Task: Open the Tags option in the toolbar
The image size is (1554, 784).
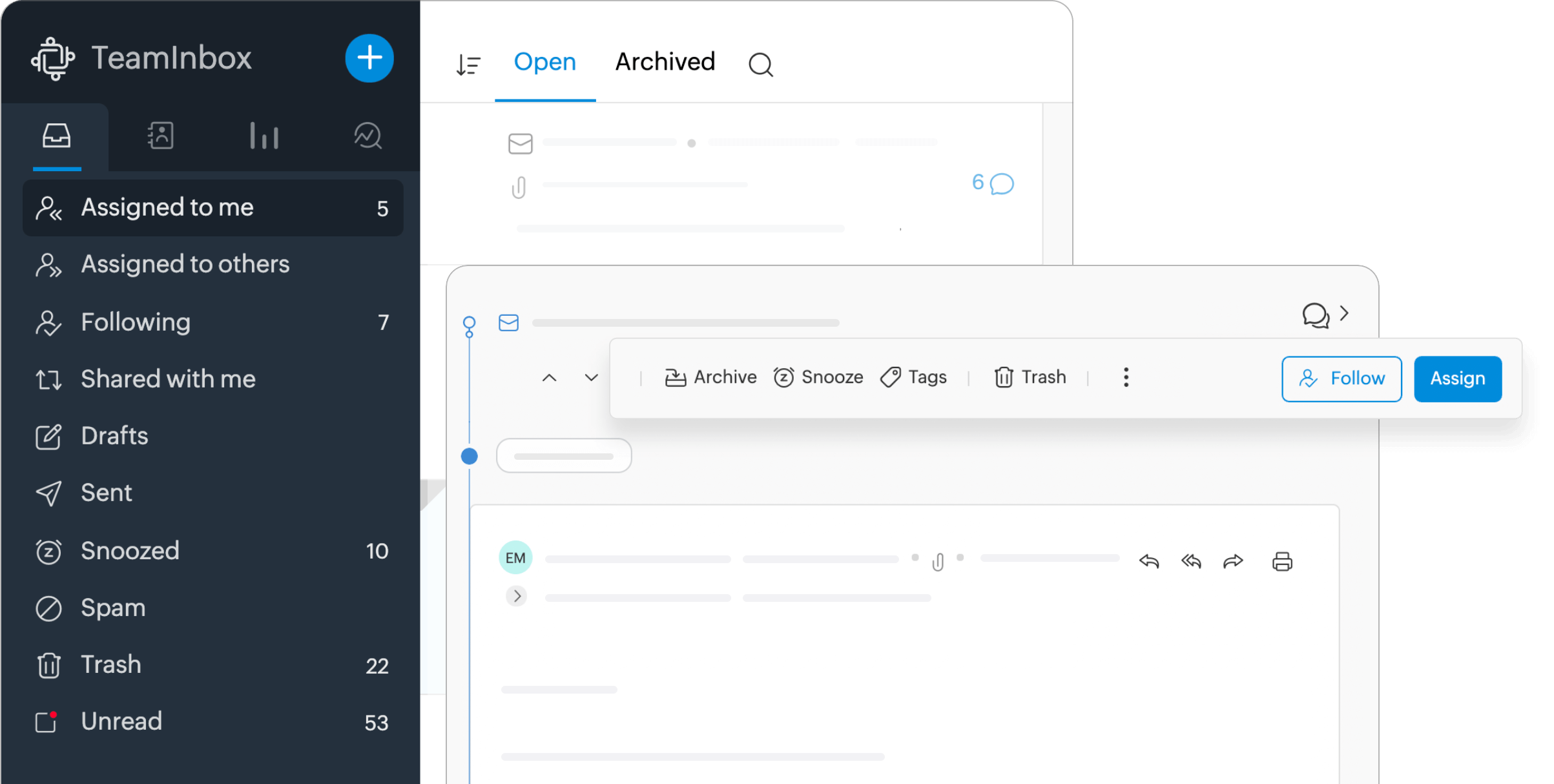Action: pos(913,377)
